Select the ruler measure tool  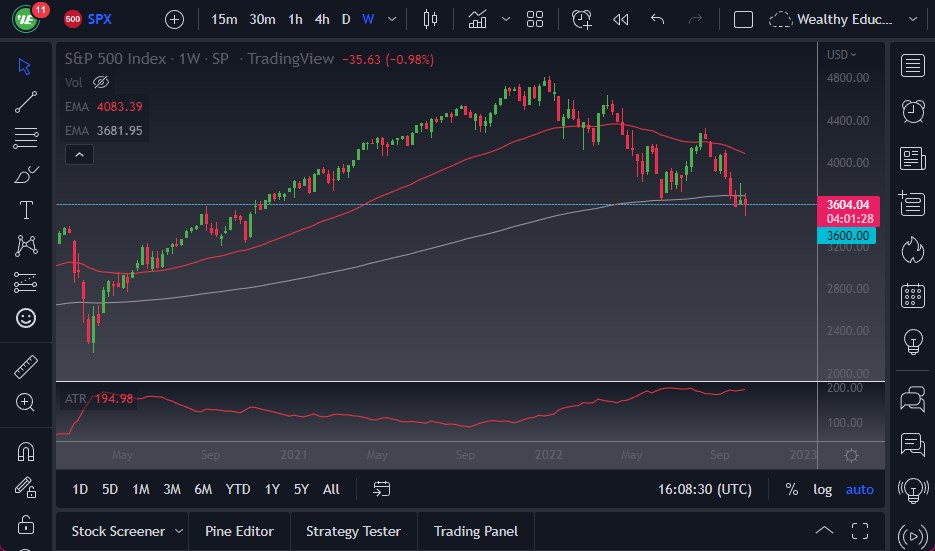[26, 367]
